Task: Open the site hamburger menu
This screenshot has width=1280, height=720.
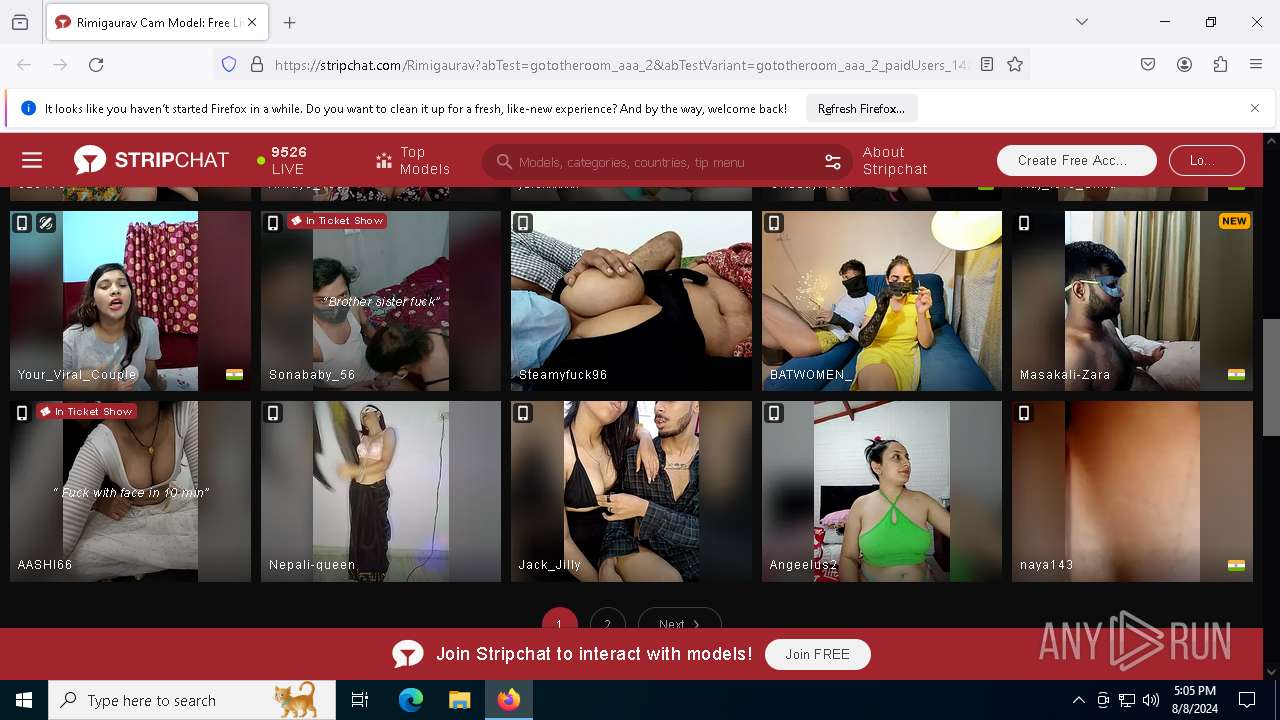Action: click(x=32, y=160)
